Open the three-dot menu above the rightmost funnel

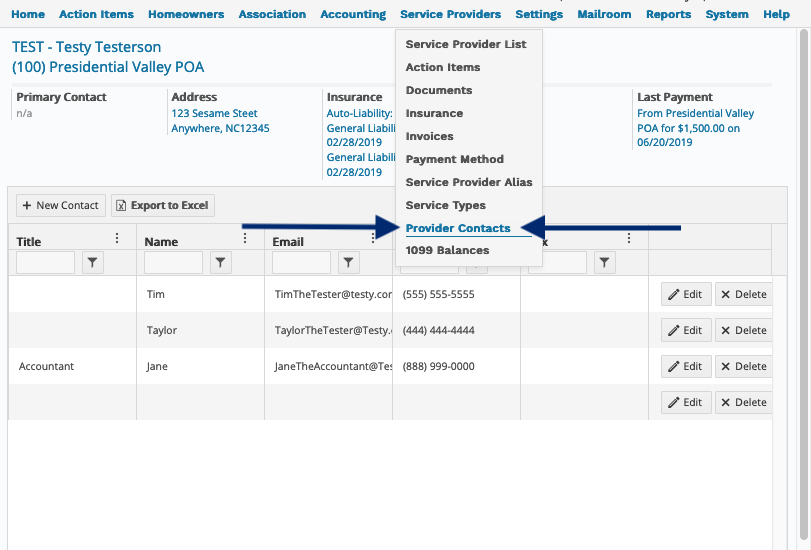point(628,238)
